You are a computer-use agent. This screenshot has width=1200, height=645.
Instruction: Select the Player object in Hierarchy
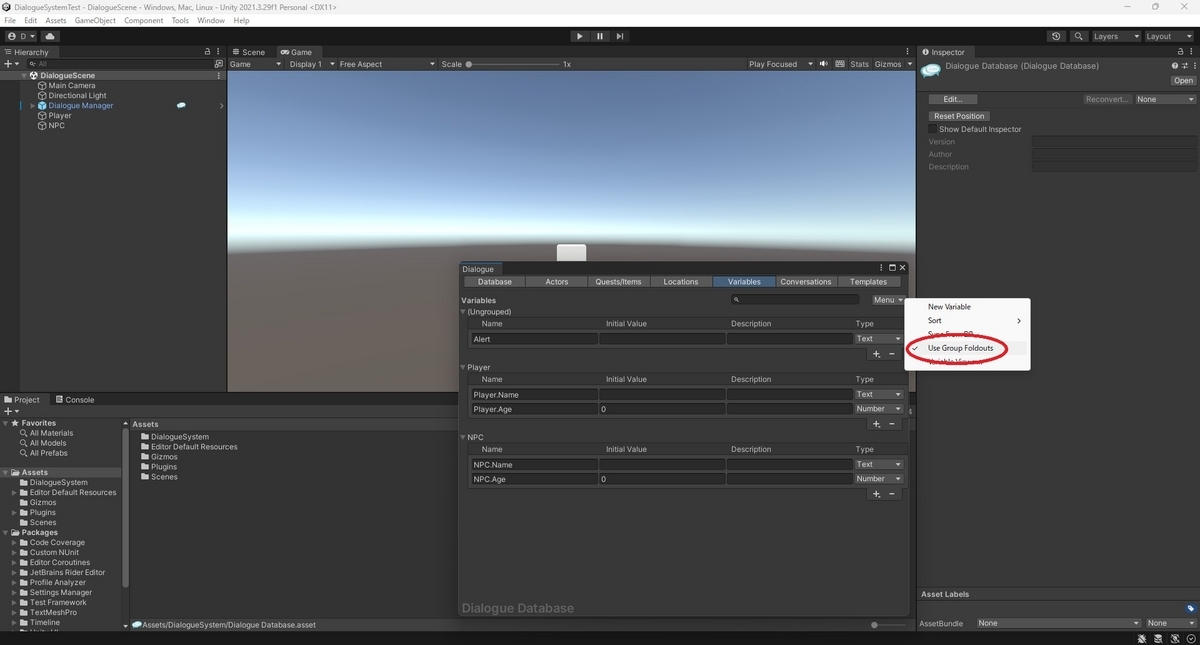(60, 115)
